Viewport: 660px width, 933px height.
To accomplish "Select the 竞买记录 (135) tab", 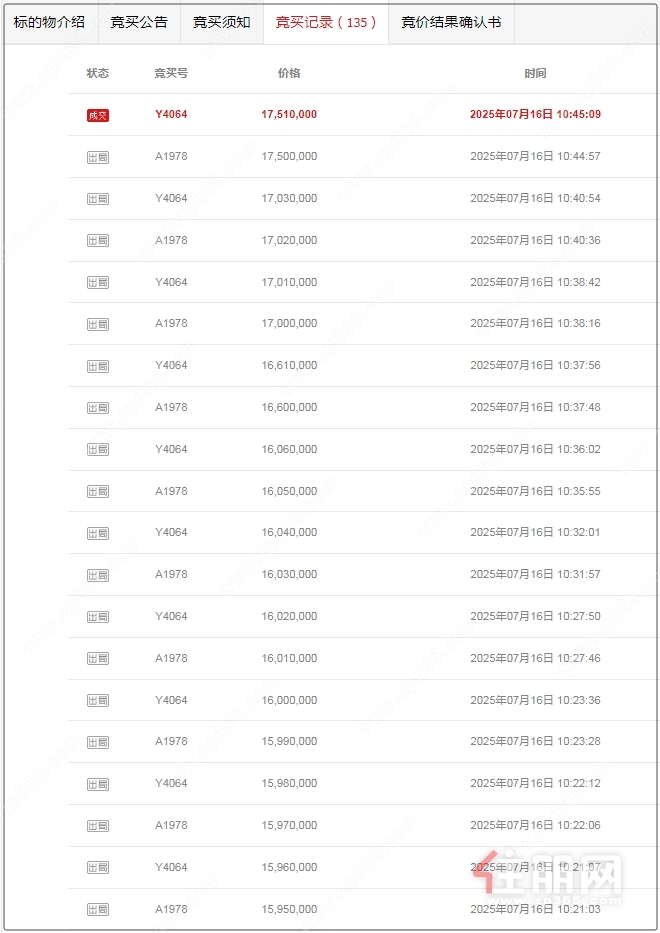I will 326,23.
